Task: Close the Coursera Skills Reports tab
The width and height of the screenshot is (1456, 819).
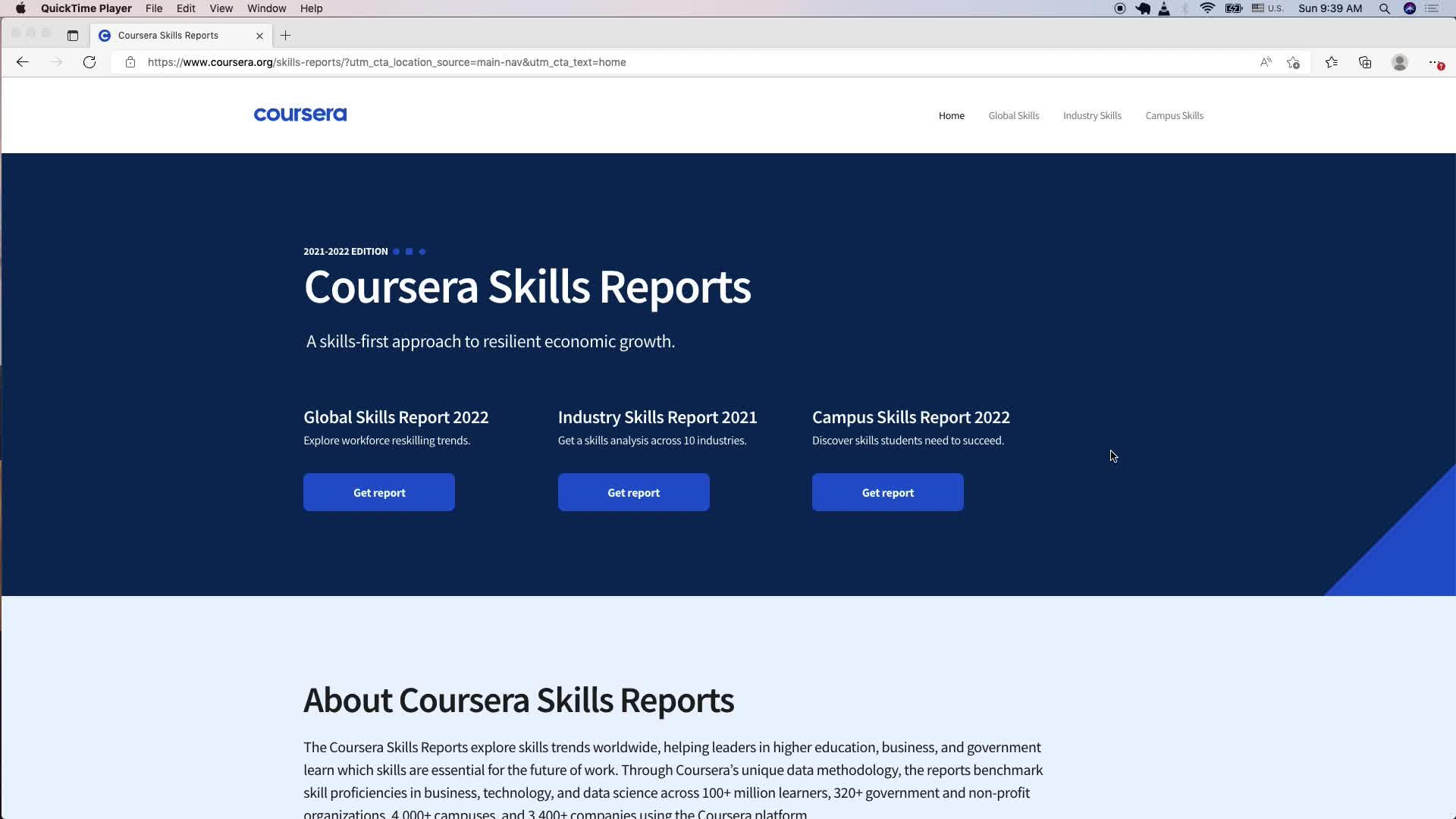Action: click(259, 36)
